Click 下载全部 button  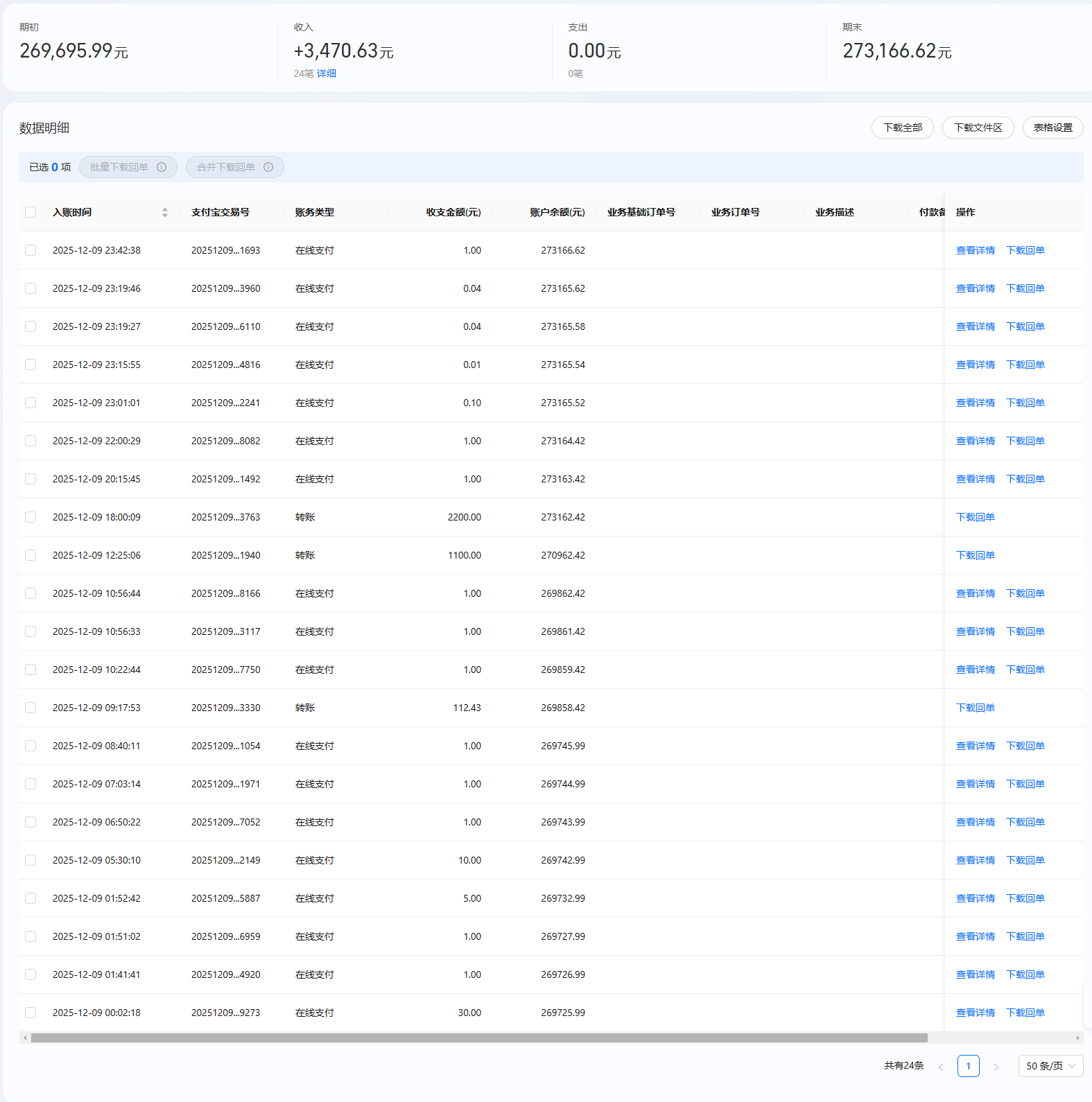pos(902,128)
